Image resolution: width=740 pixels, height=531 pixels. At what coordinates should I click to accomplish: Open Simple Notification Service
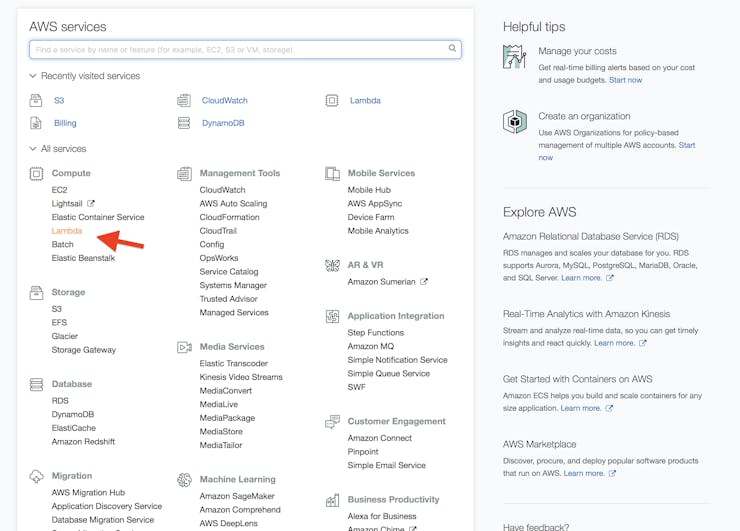(397, 360)
